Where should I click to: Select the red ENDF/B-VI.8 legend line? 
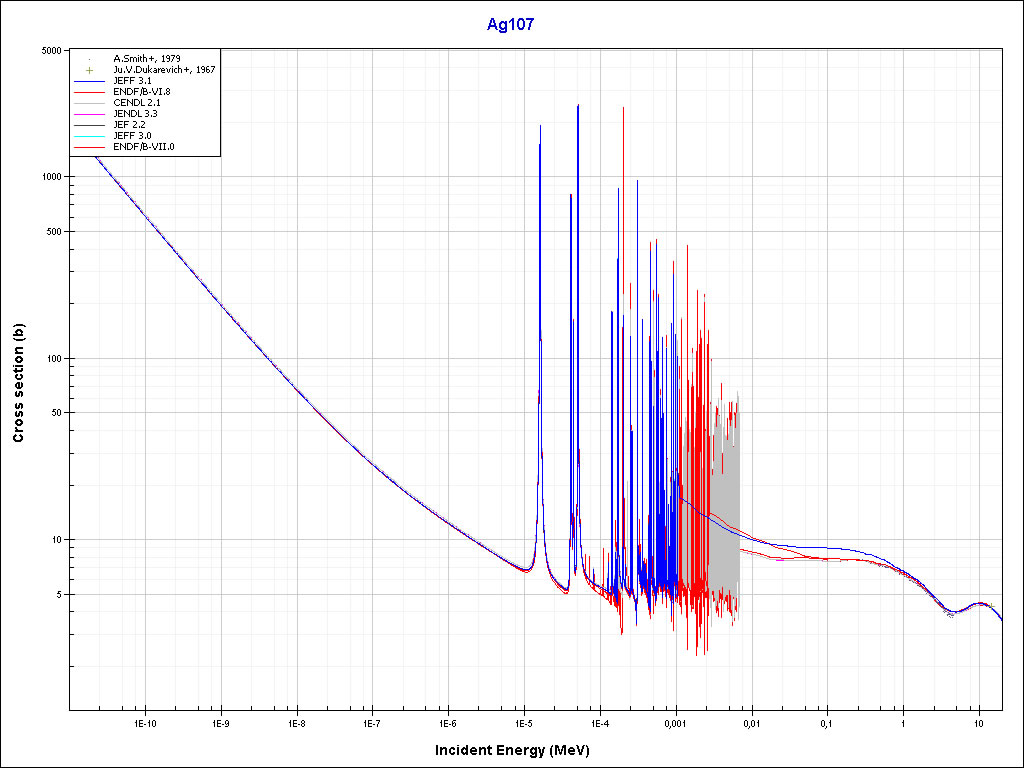pos(90,92)
